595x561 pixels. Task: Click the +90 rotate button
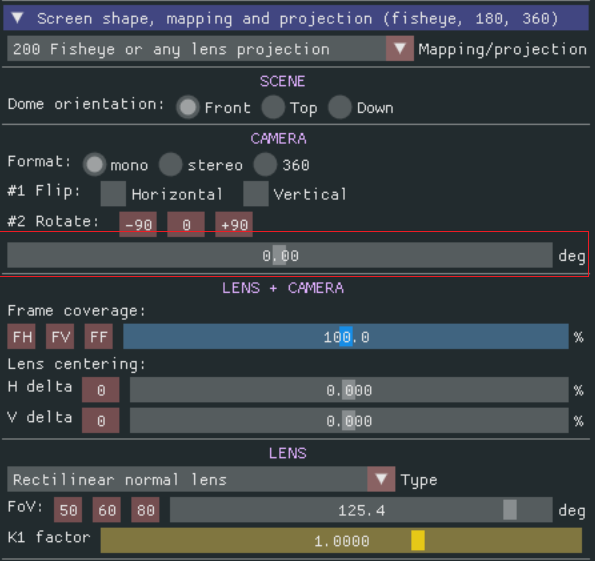pyautogui.click(x=234, y=224)
